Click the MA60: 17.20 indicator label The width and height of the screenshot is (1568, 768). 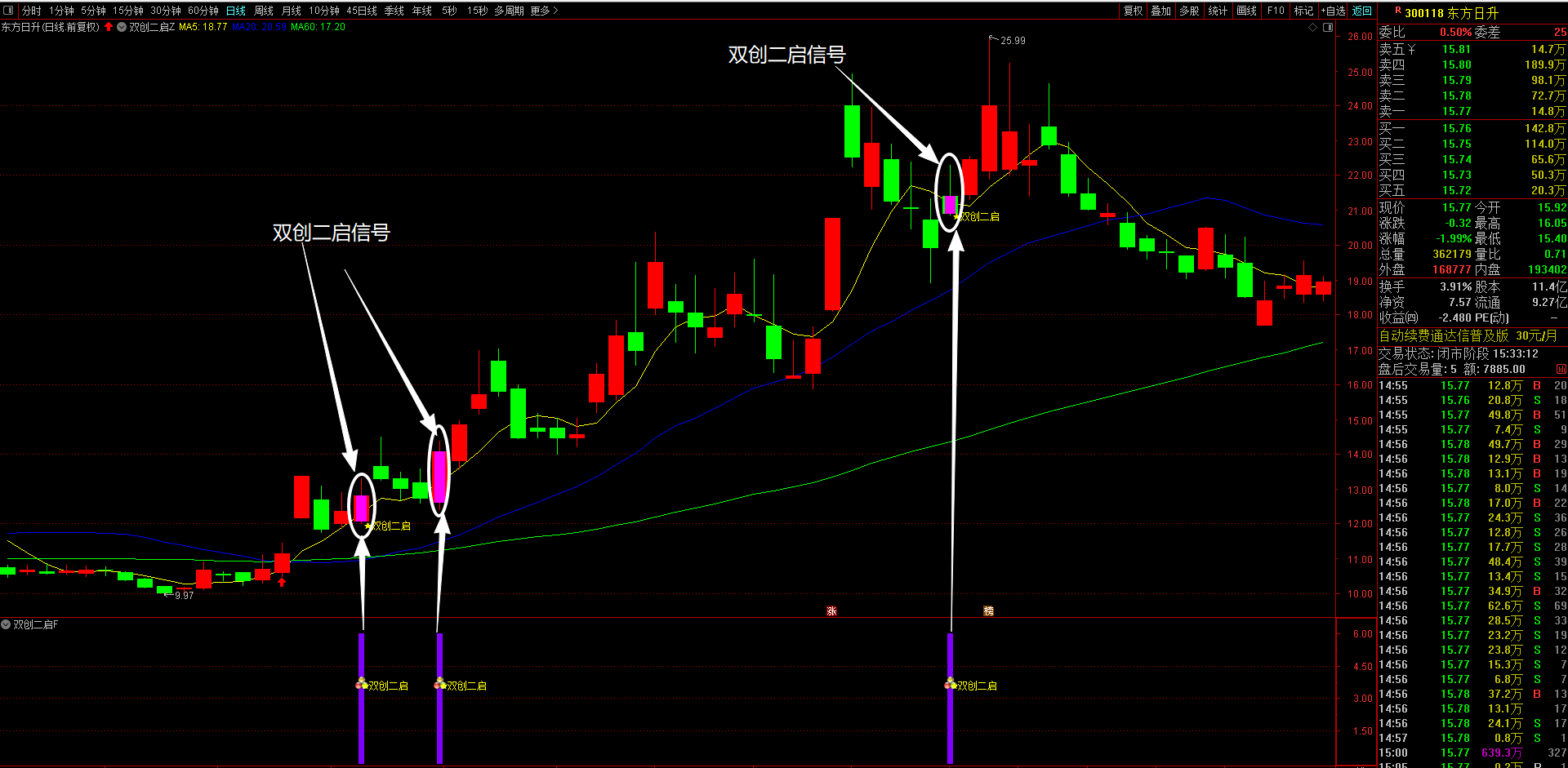point(318,27)
